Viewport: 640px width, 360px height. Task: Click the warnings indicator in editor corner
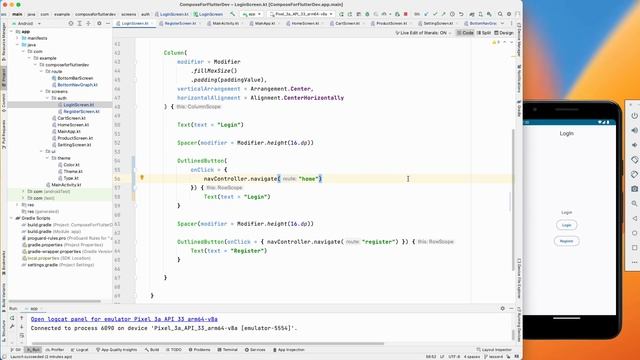tap(496, 42)
